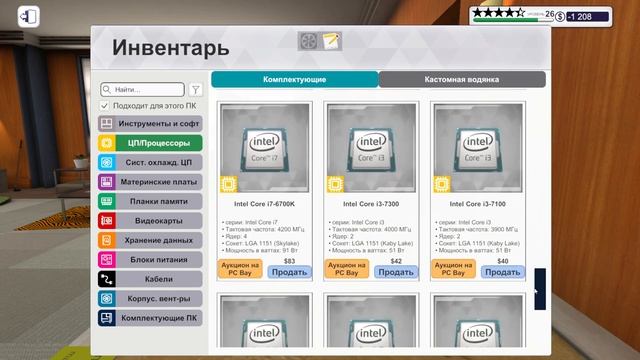Click the Материнские платы category icon

pyautogui.click(x=107, y=182)
